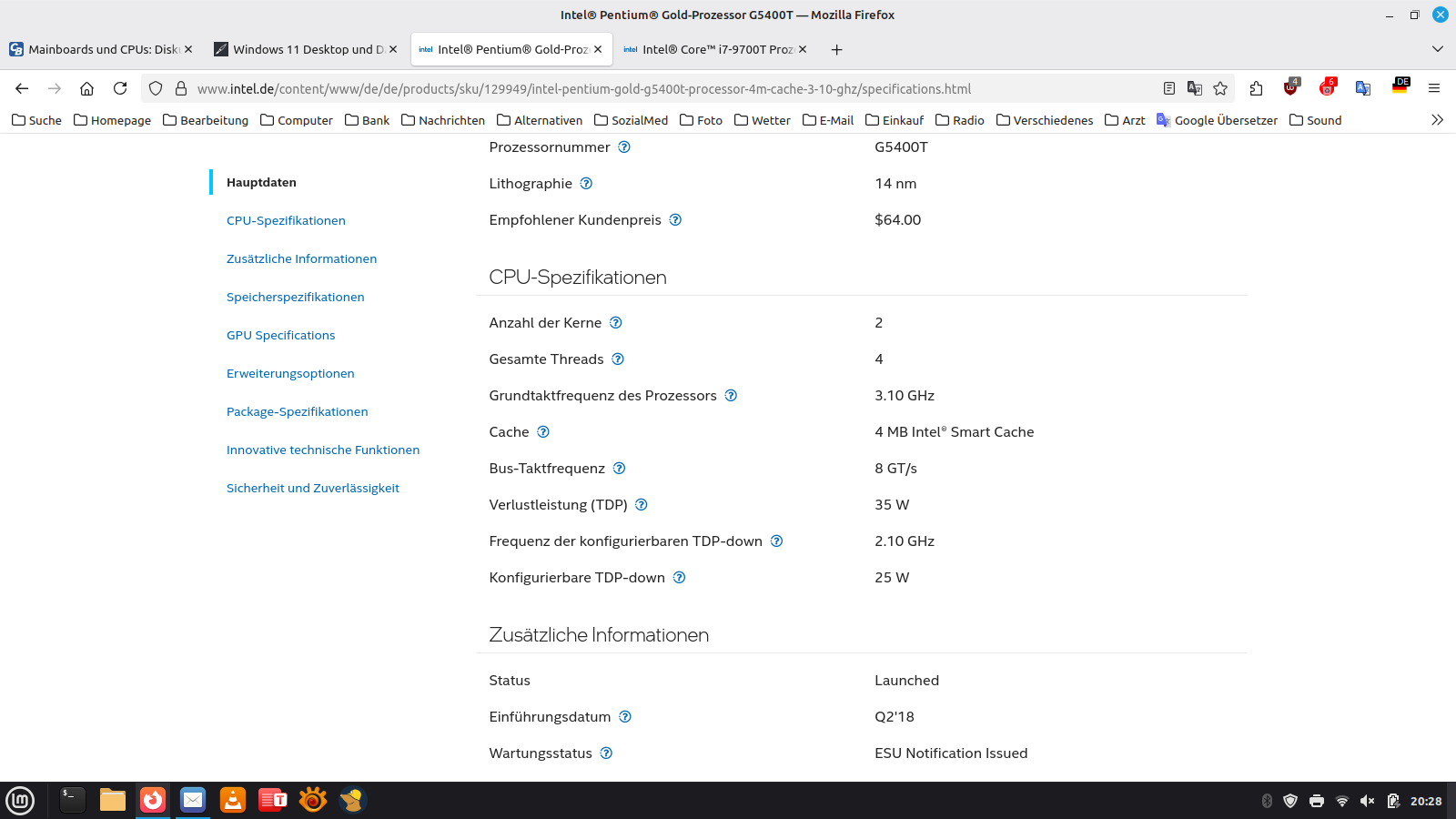Click the clock showing 20:28

(1426, 801)
